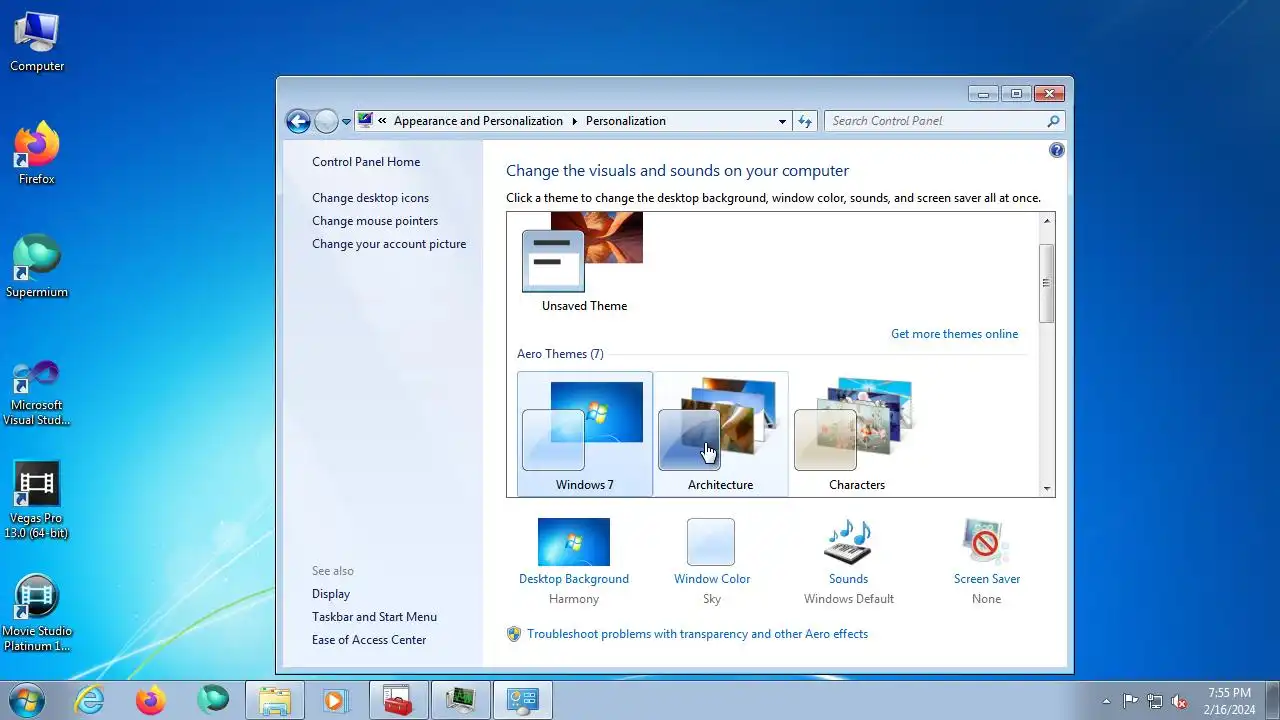Screen dimensions: 1280x720
Task: Open the Screen Saver icon
Action: 986,542
